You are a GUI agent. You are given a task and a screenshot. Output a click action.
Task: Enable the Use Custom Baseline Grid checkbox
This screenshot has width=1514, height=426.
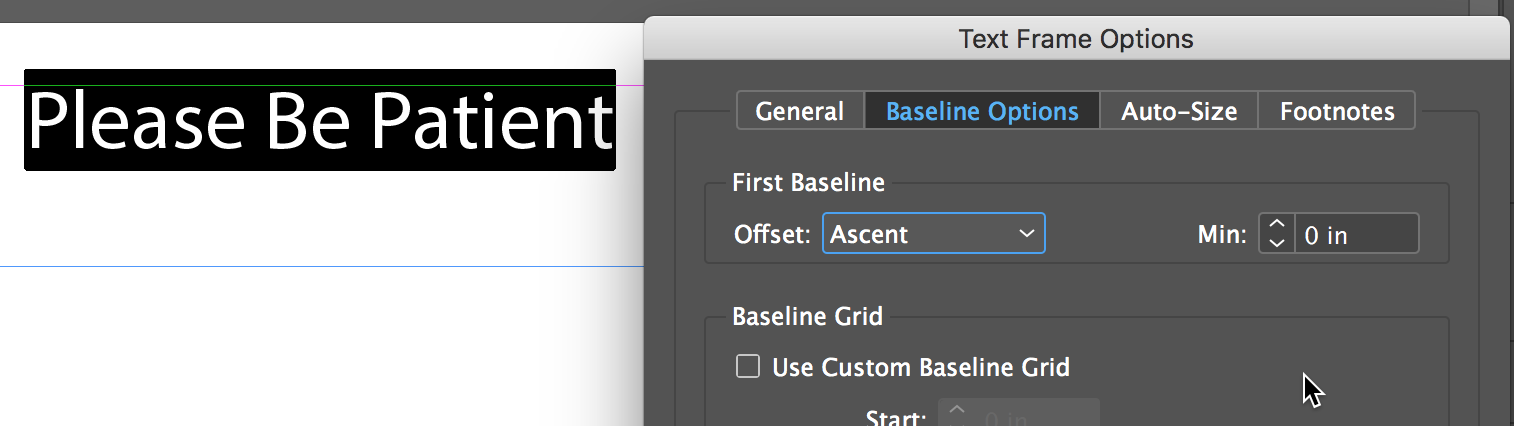[x=748, y=367]
